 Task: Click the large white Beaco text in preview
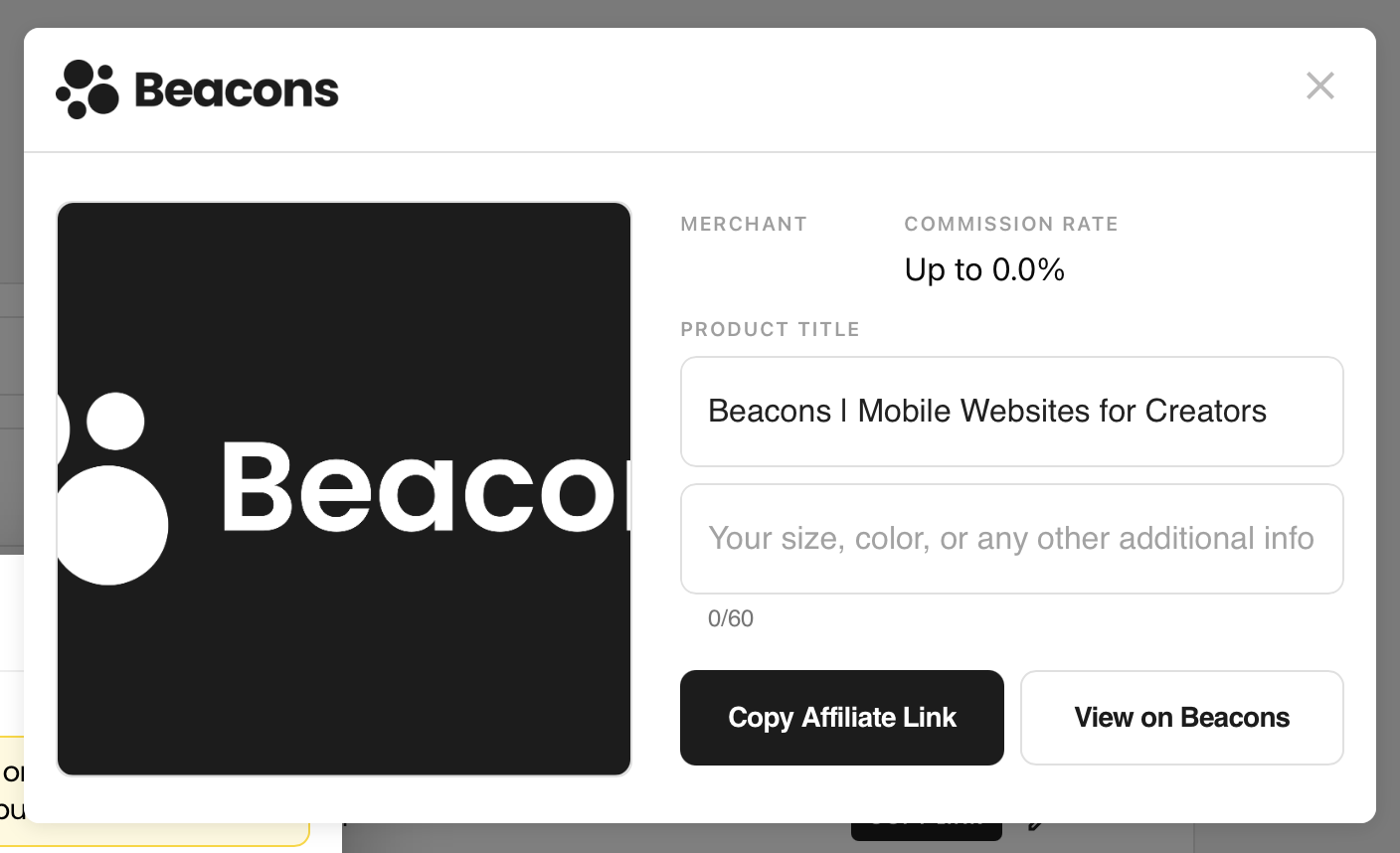click(425, 487)
